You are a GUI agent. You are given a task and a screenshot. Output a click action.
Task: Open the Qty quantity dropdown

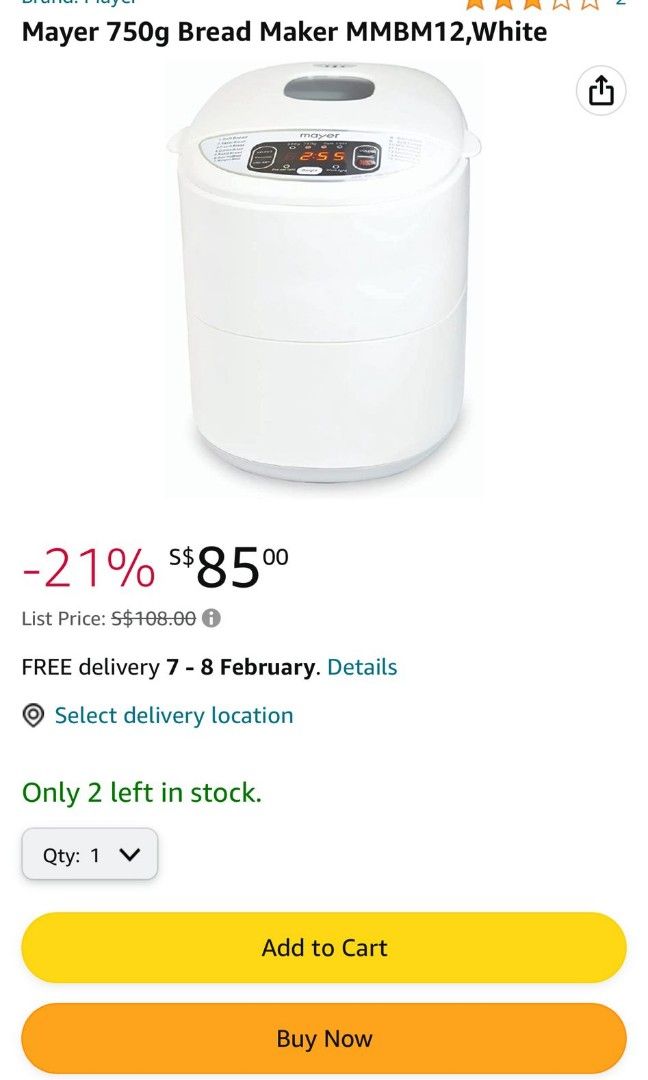pyautogui.click(x=89, y=854)
